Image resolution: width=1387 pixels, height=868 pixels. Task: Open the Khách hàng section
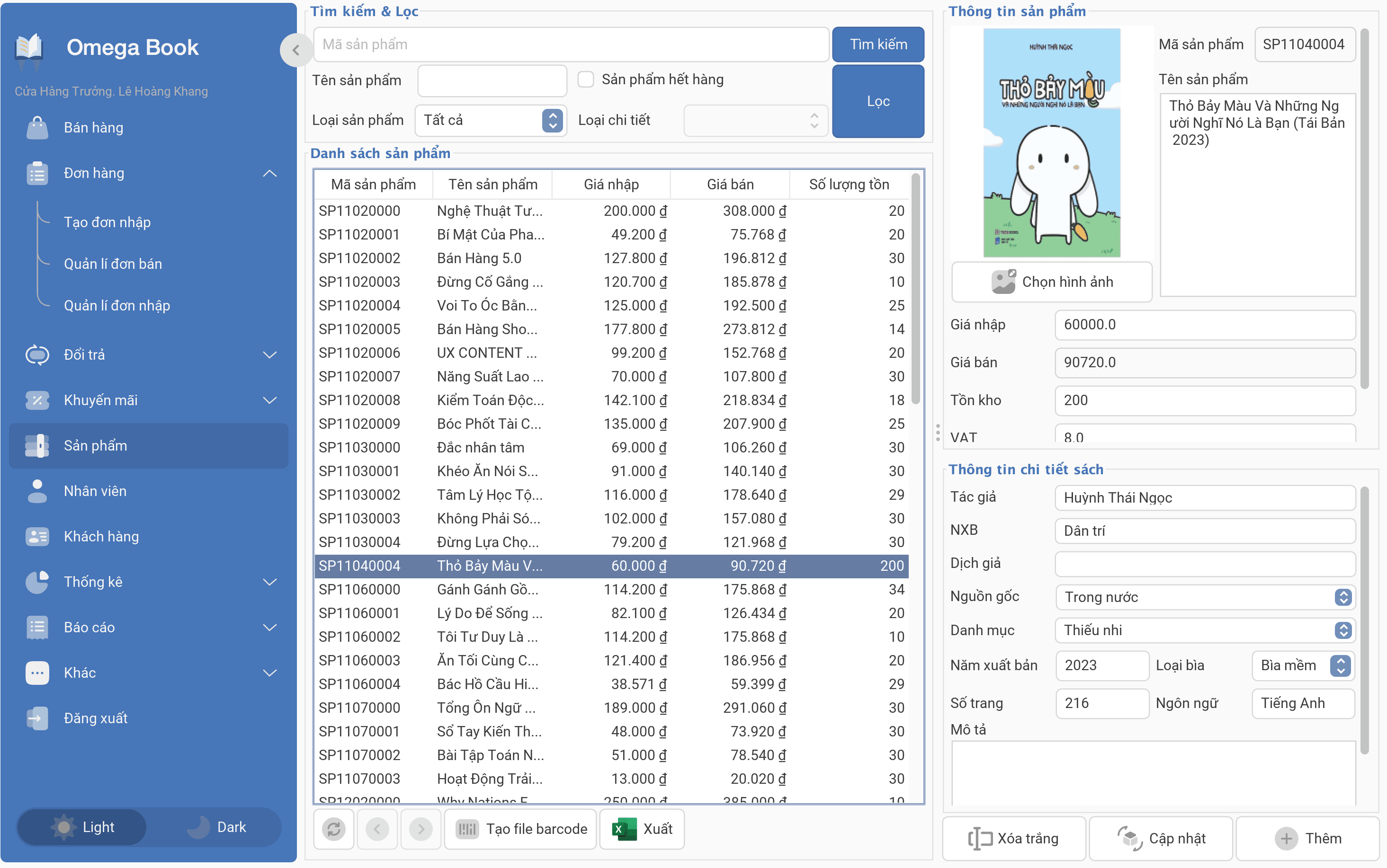point(149,536)
